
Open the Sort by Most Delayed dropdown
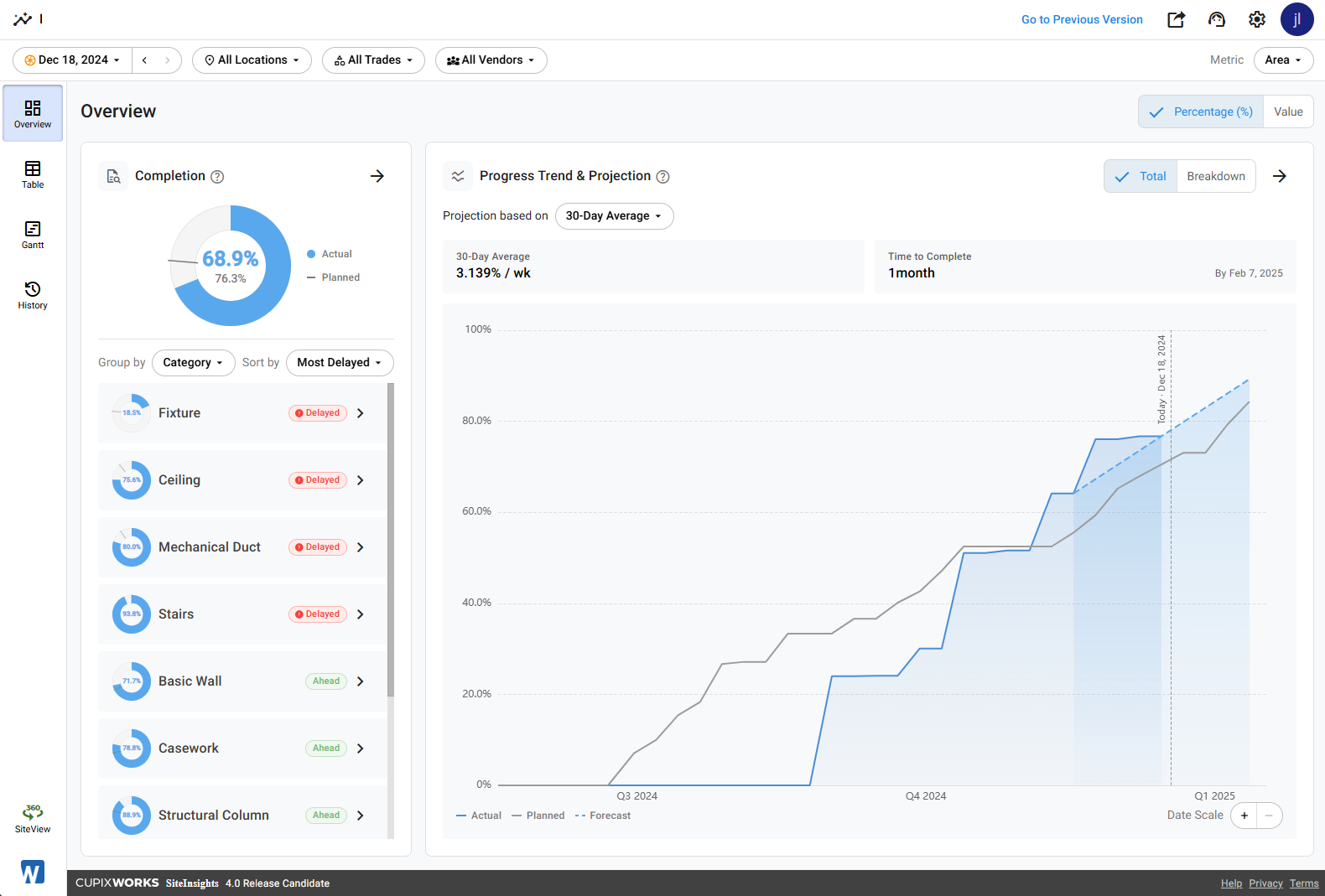pos(340,363)
